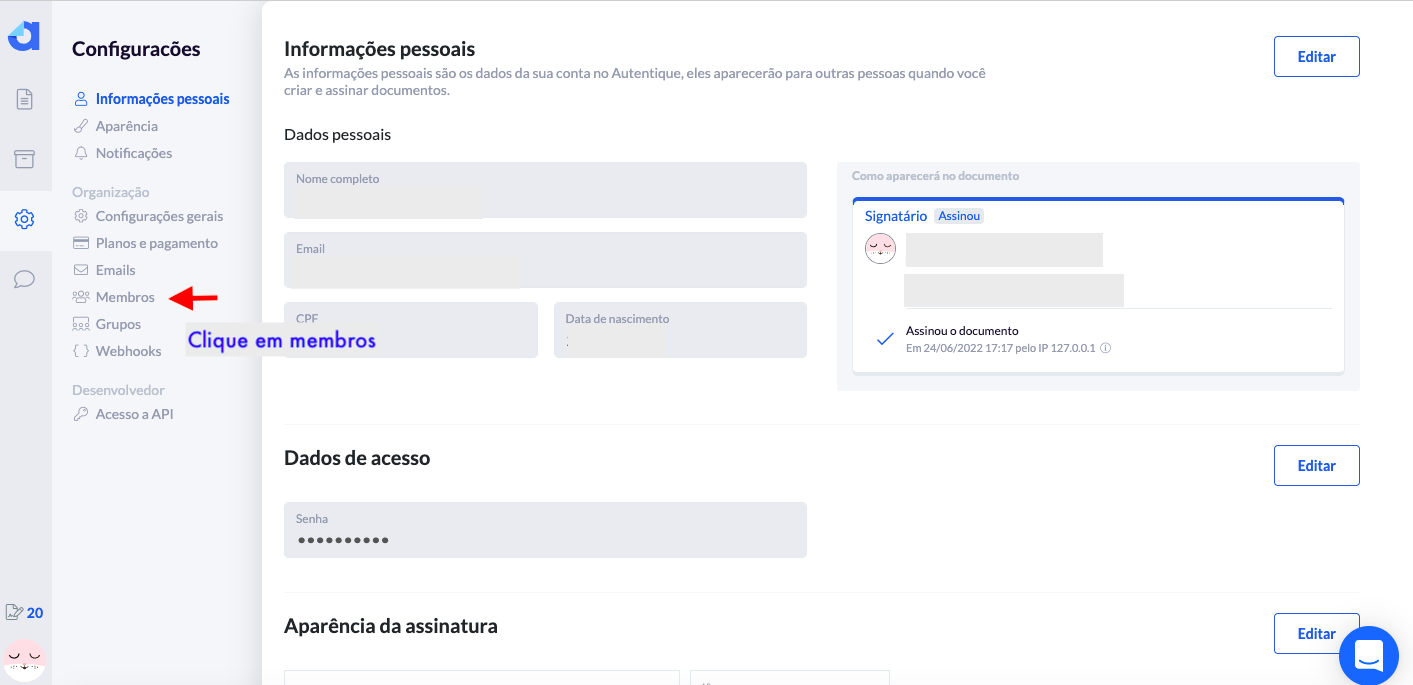Screen dimensions: 1413x685
Task: Open the user avatar at bottom left
Action: click(x=24, y=660)
